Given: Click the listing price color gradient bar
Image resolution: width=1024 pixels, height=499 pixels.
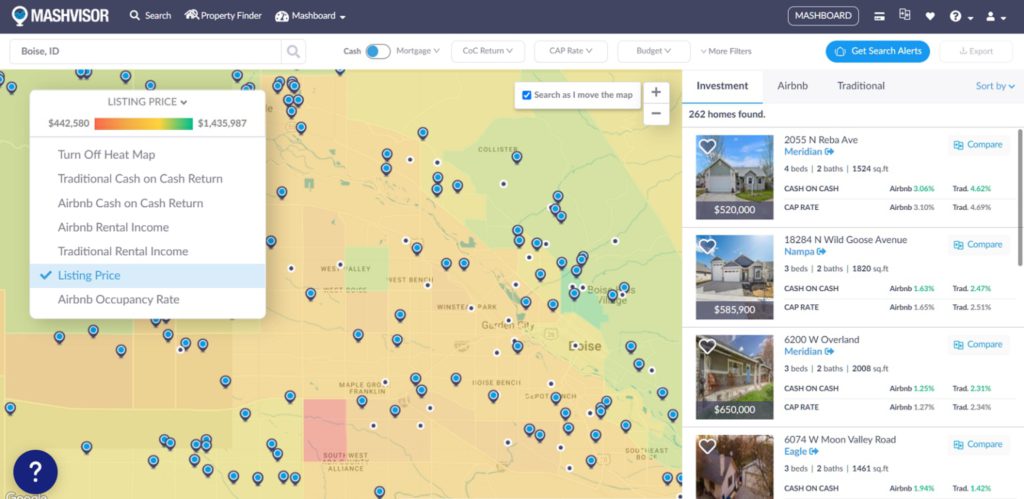Looking at the screenshot, I should [x=144, y=123].
